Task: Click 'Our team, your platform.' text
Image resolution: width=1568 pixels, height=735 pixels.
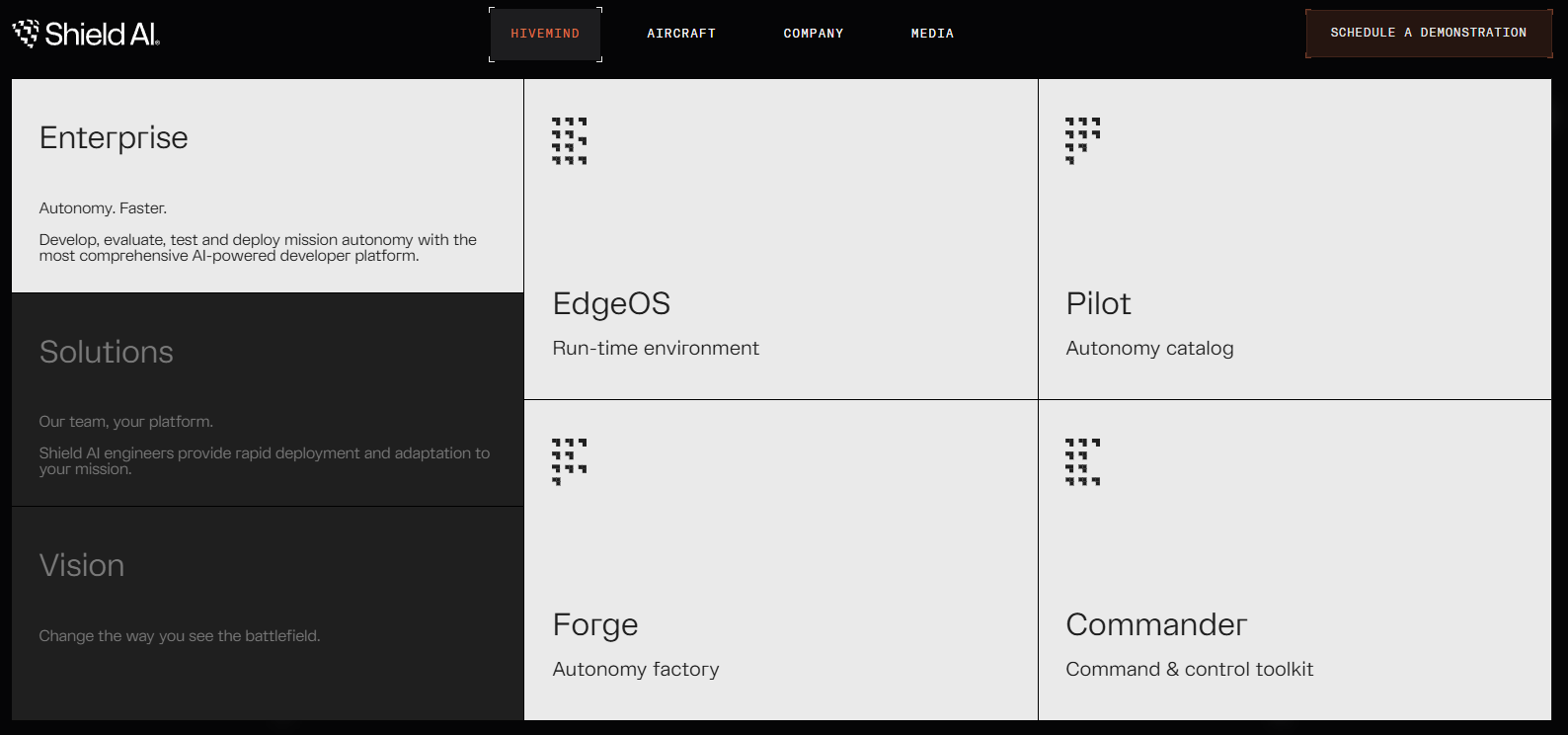Action: (126, 422)
